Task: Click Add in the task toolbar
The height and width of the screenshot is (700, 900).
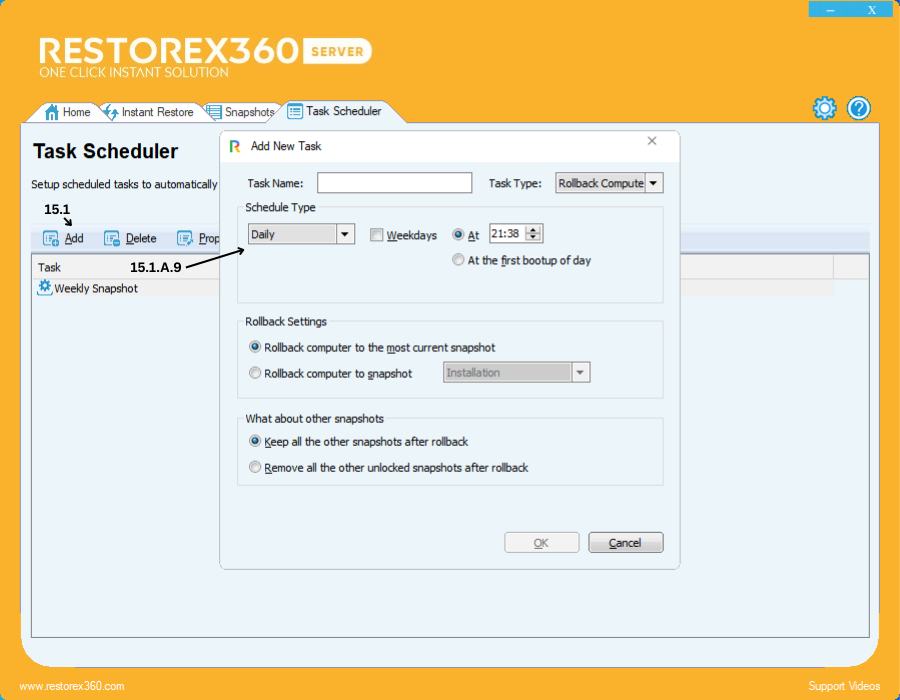Action: (63, 239)
